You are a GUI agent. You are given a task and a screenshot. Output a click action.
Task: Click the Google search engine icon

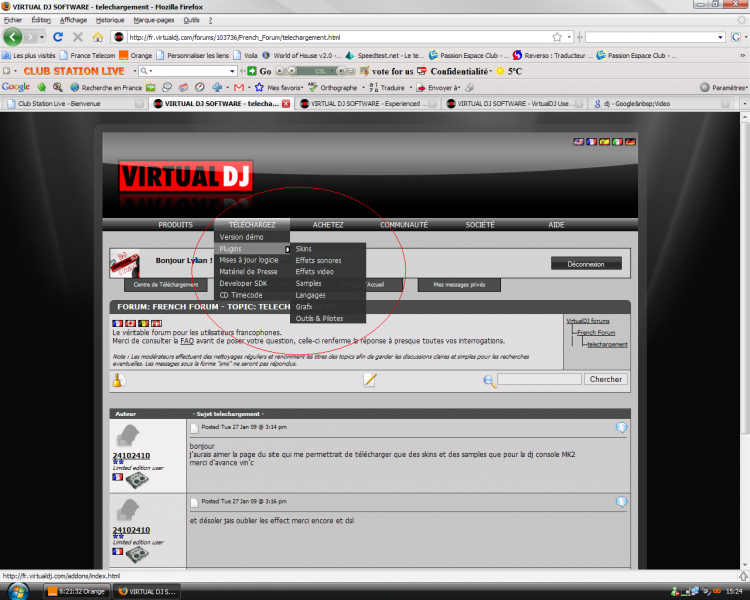(x=736, y=37)
